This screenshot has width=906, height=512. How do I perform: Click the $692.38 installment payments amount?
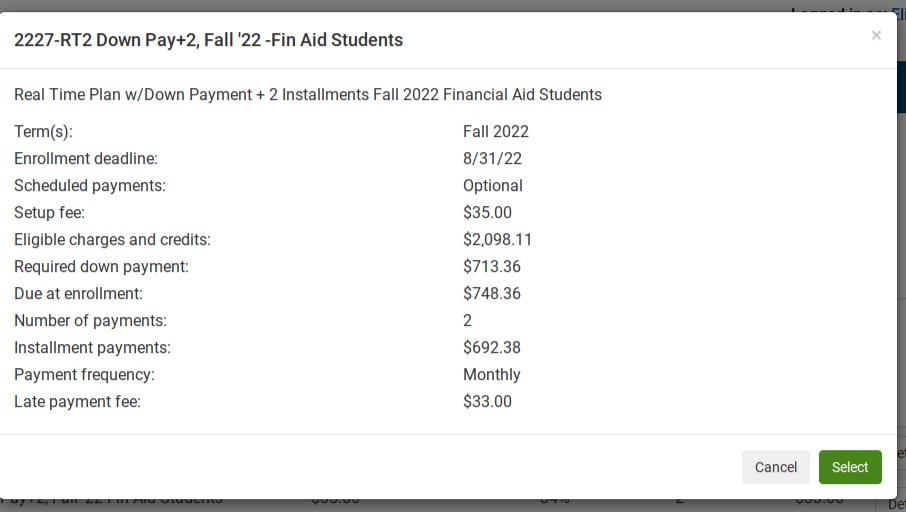[491, 348]
